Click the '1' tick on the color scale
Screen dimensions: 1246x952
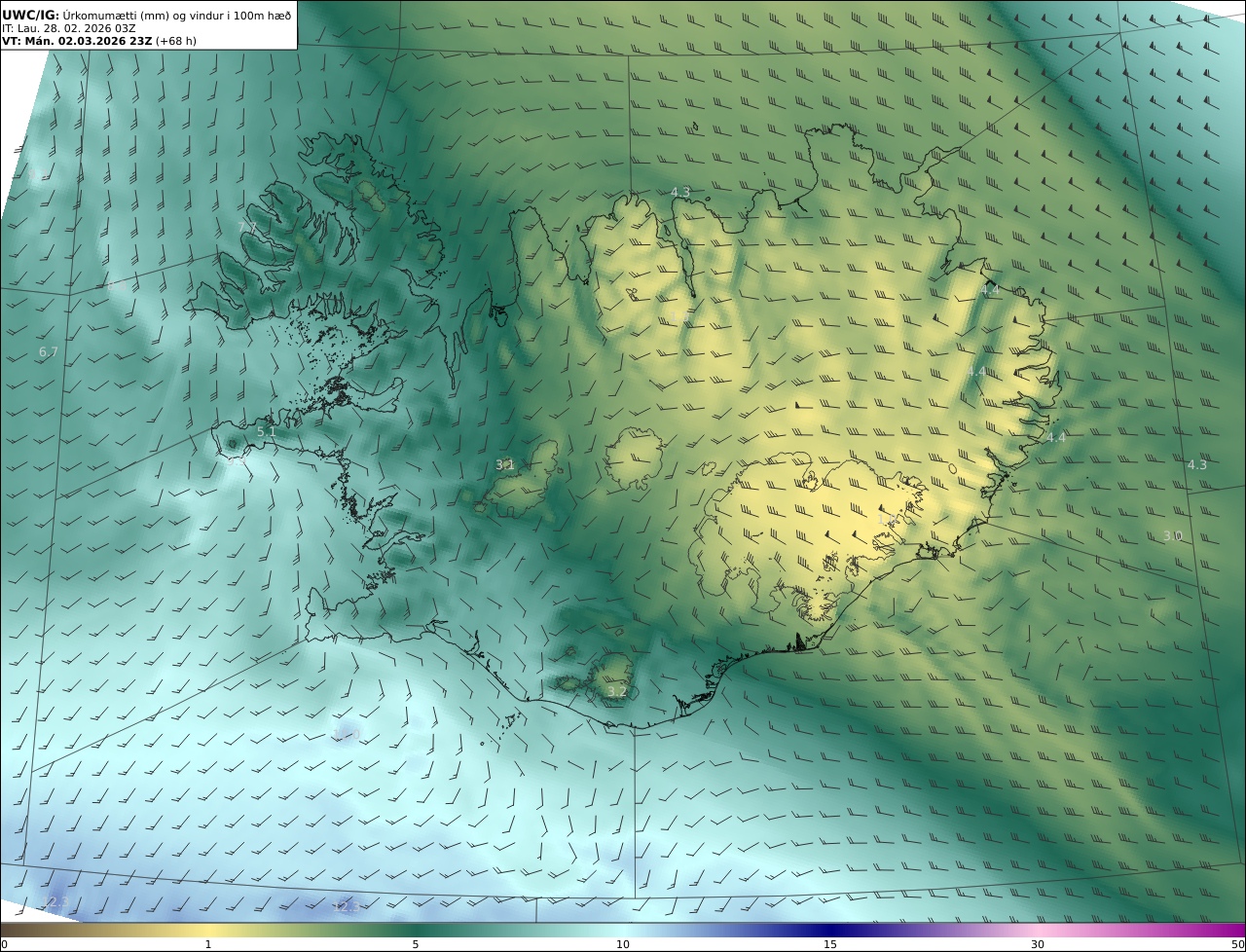tap(208, 944)
